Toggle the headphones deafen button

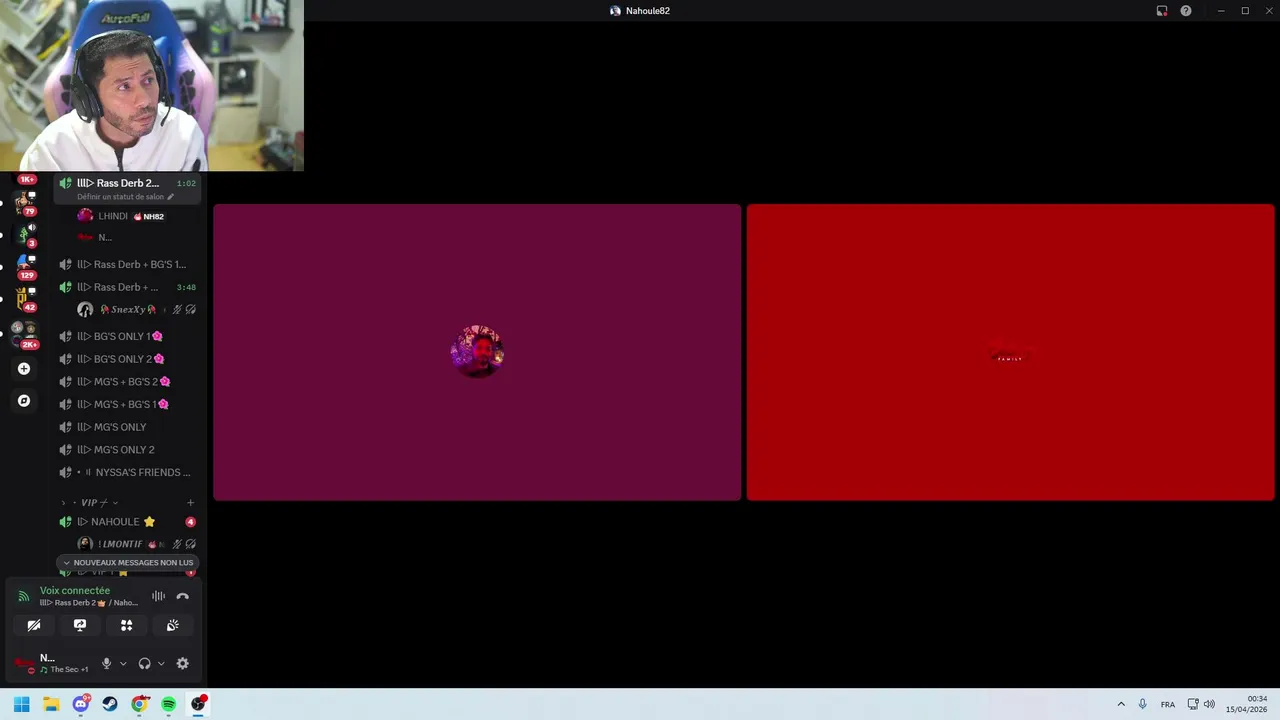[144, 663]
